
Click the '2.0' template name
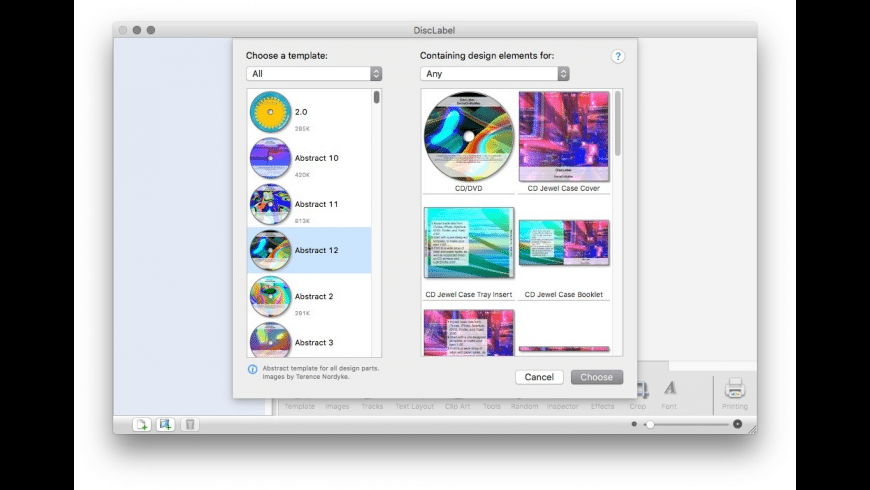(x=301, y=112)
